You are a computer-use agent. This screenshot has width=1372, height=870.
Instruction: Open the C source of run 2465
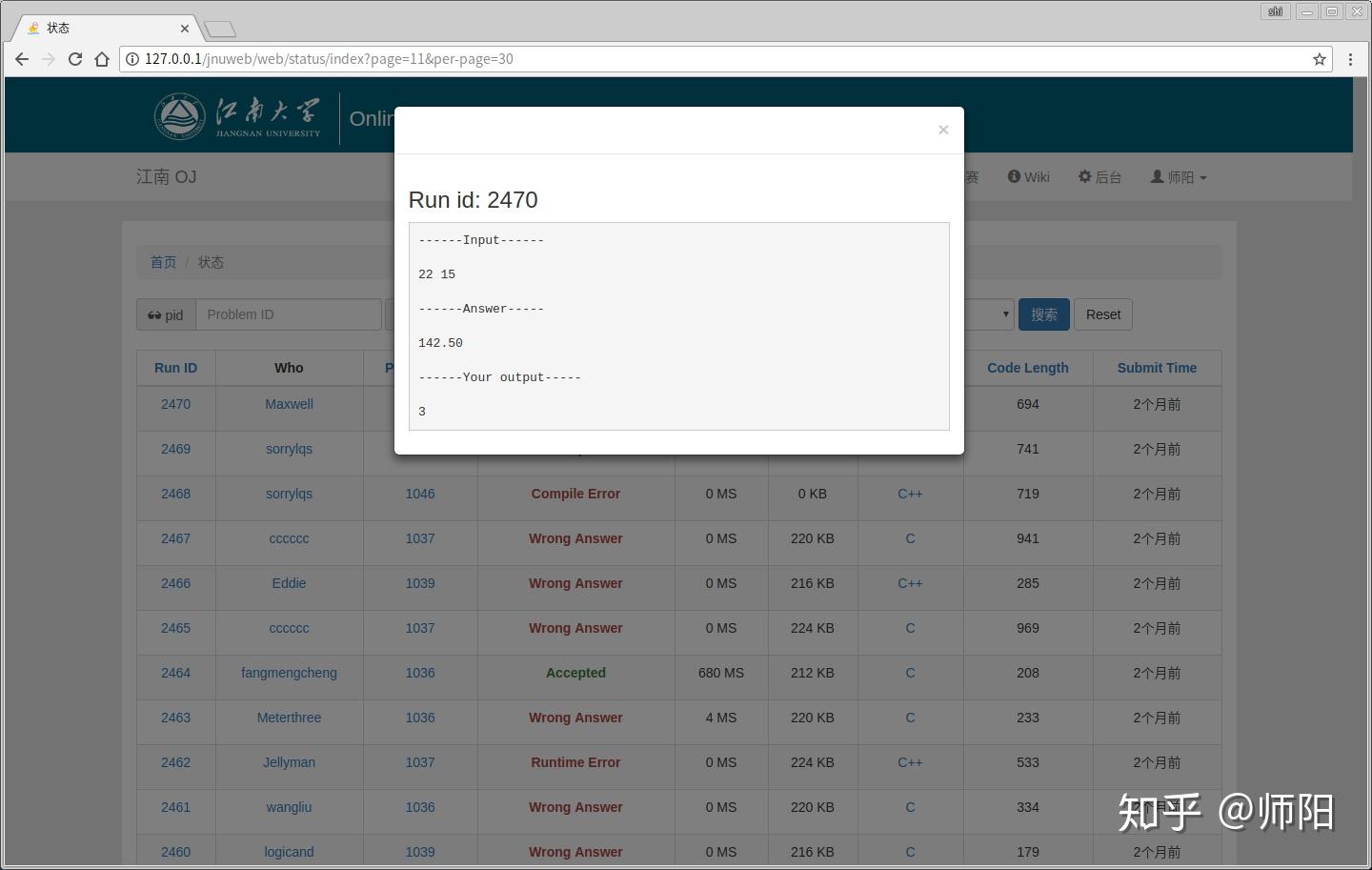pyautogui.click(x=910, y=628)
